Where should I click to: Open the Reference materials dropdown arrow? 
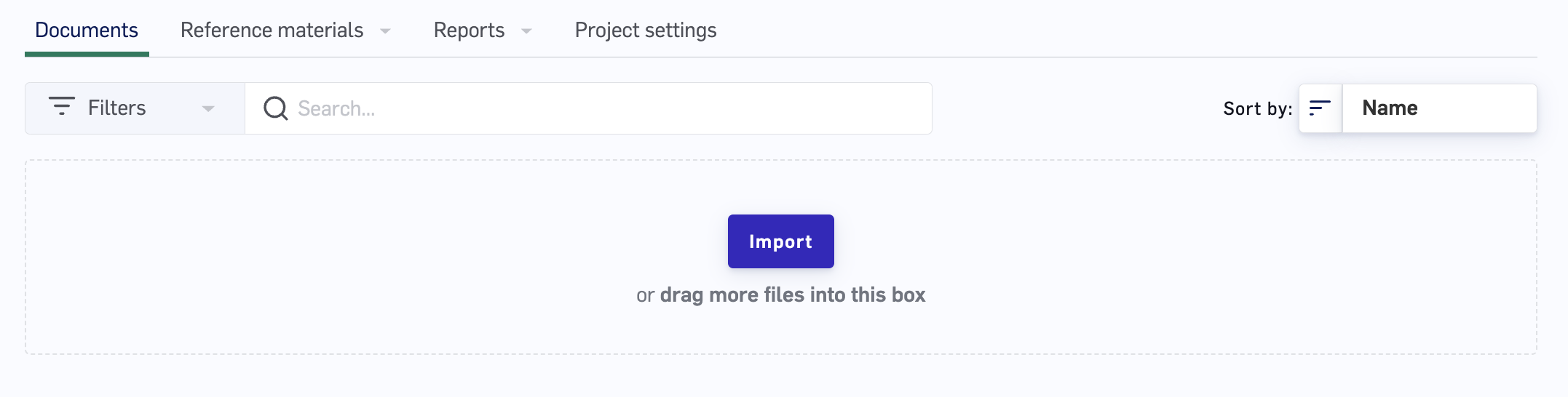[385, 31]
